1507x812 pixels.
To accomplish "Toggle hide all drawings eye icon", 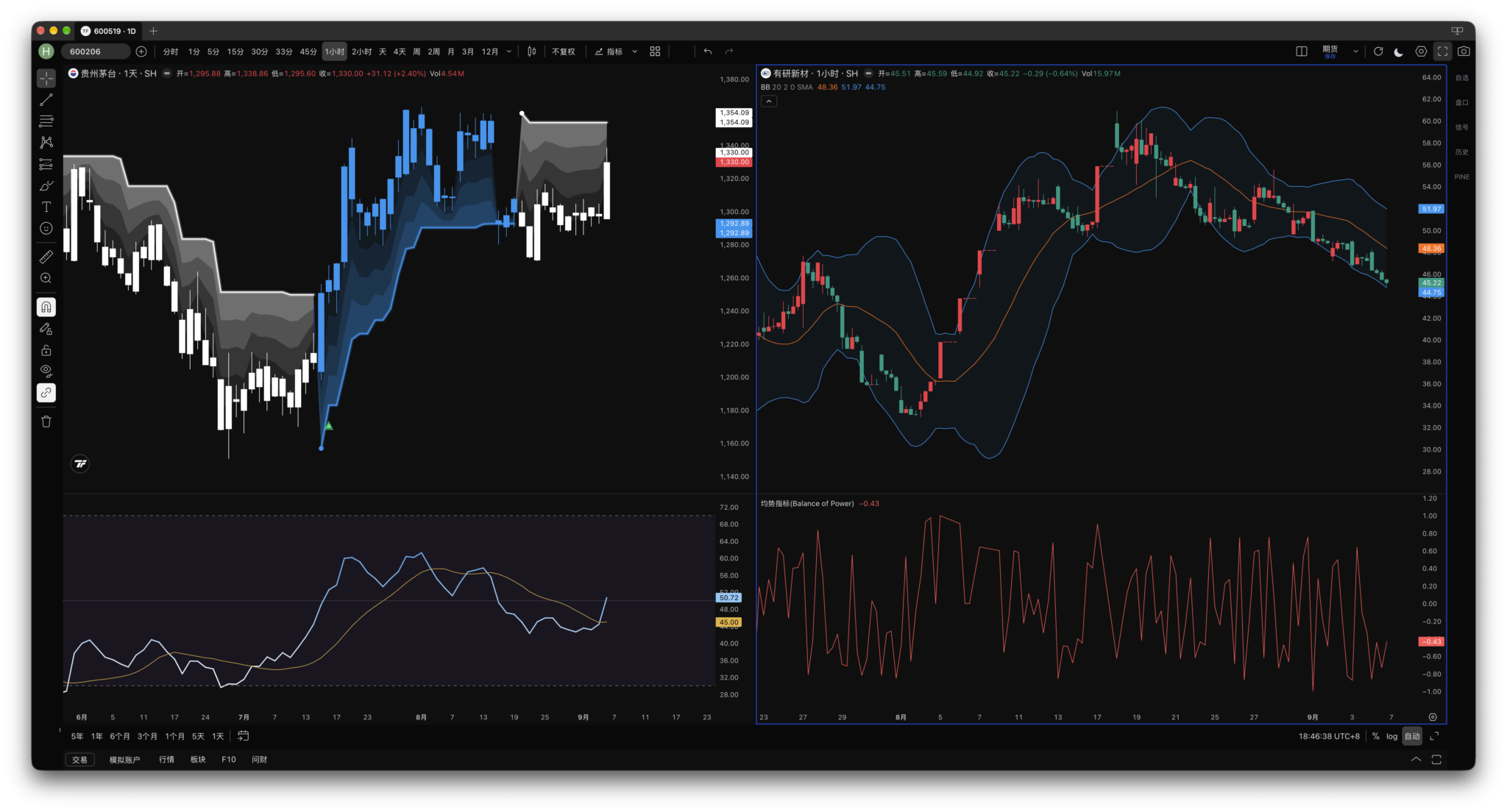I will 46,371.
